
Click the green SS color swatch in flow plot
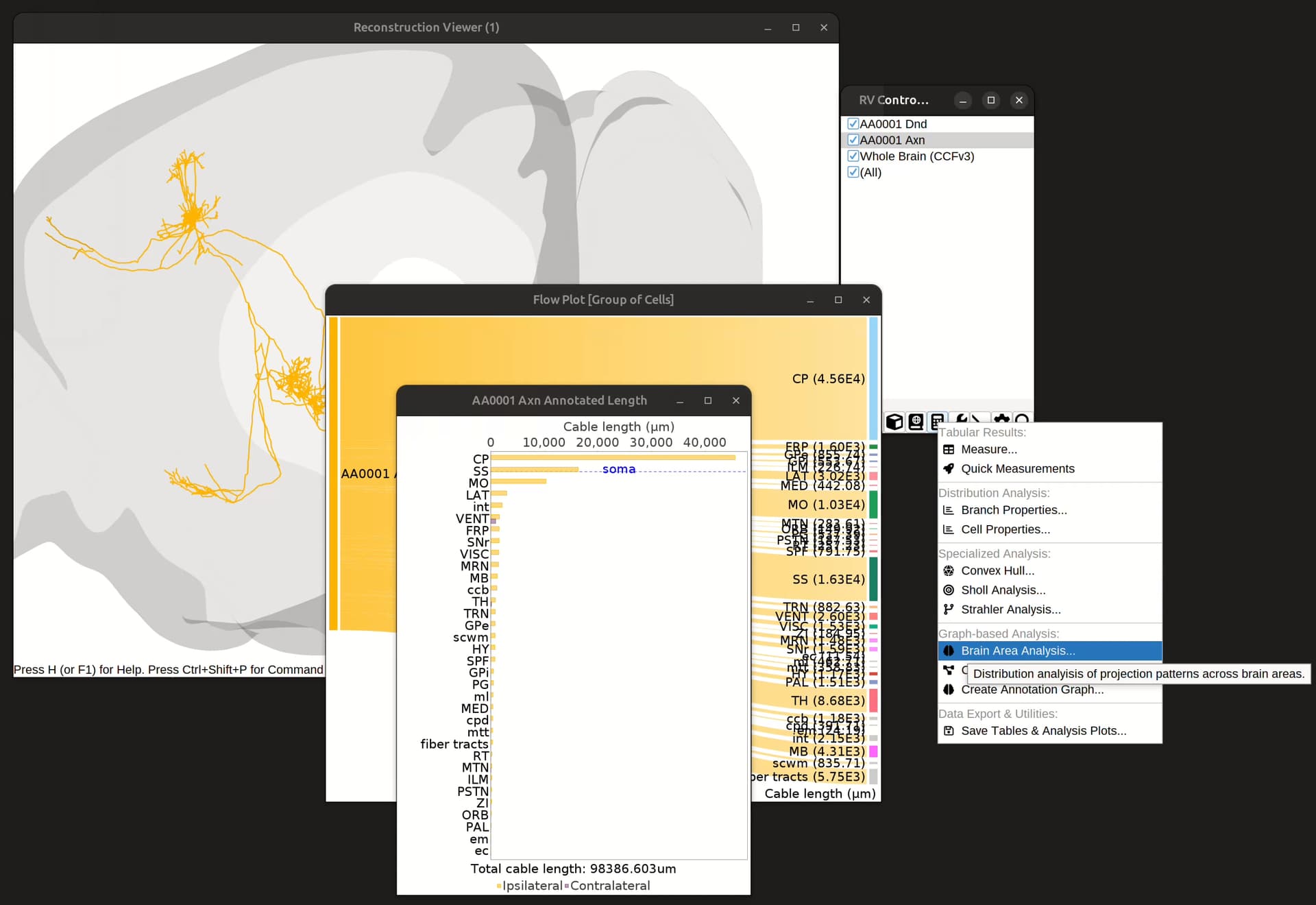click(x=873, y=579)
